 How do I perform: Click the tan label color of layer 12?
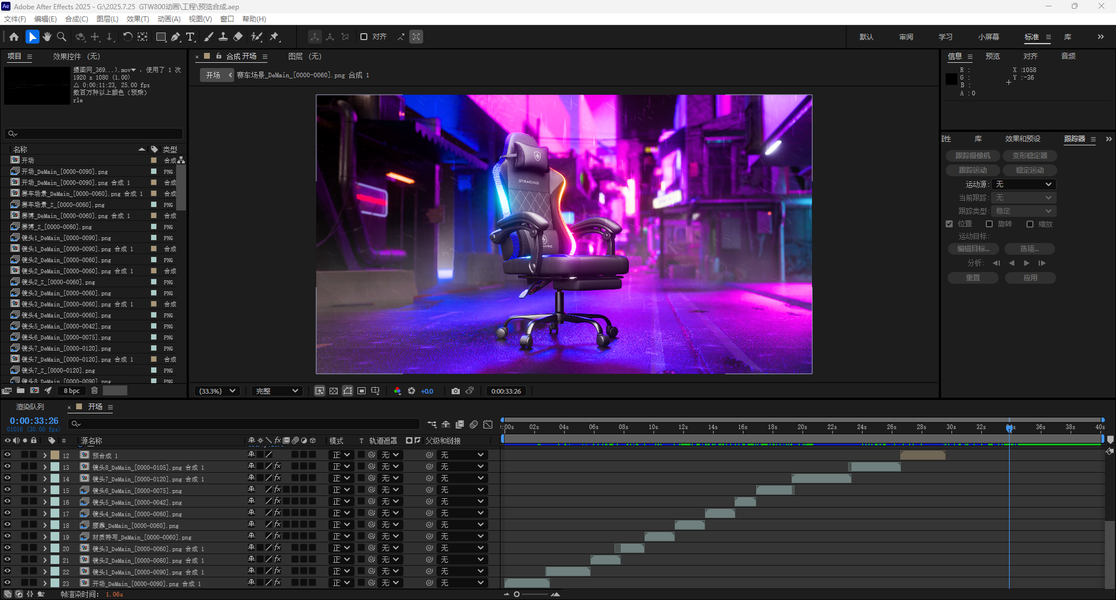click(x=55, y=455)
